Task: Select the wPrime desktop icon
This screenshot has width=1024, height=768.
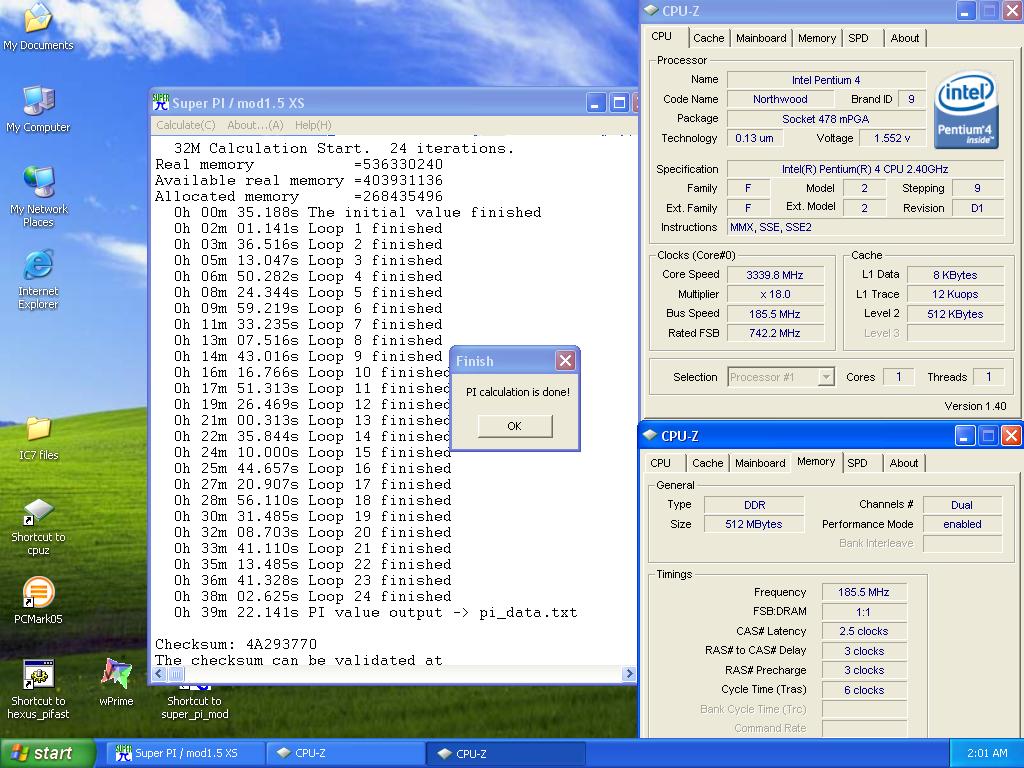Action: pos(116,682)
